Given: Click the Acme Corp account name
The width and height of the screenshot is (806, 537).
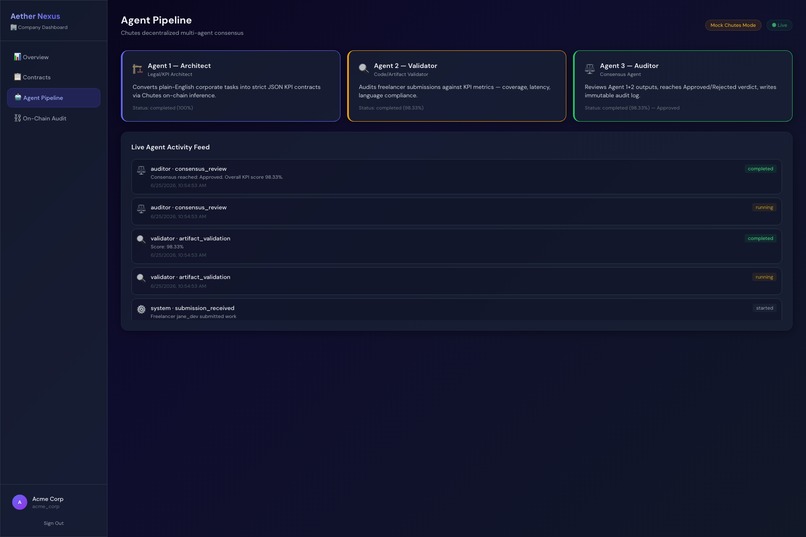Looking at the screenshot, I should pos(48,499).
